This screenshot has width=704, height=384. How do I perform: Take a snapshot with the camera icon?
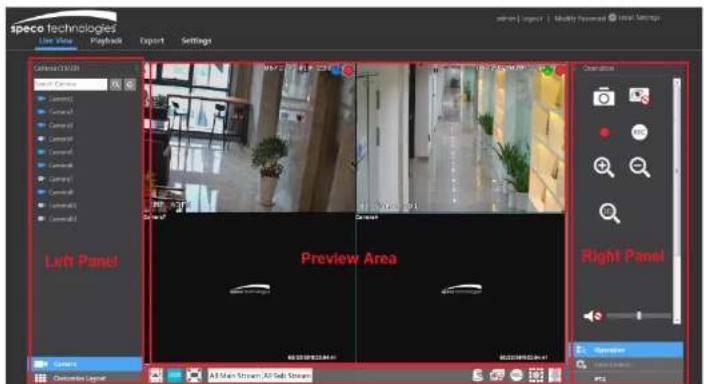[x=603, y=97]
